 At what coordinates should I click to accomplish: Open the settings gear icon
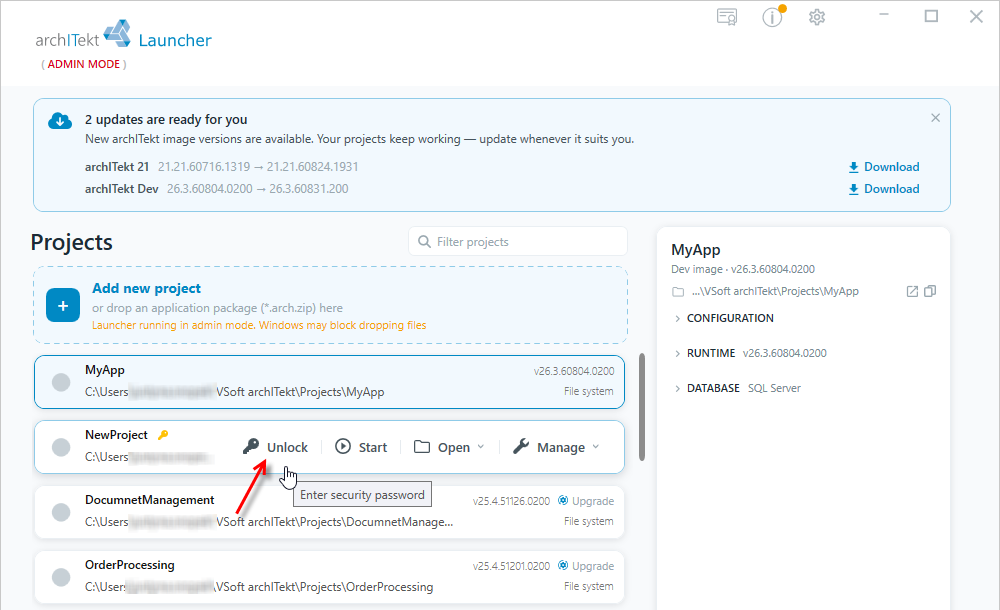(817, 17)
